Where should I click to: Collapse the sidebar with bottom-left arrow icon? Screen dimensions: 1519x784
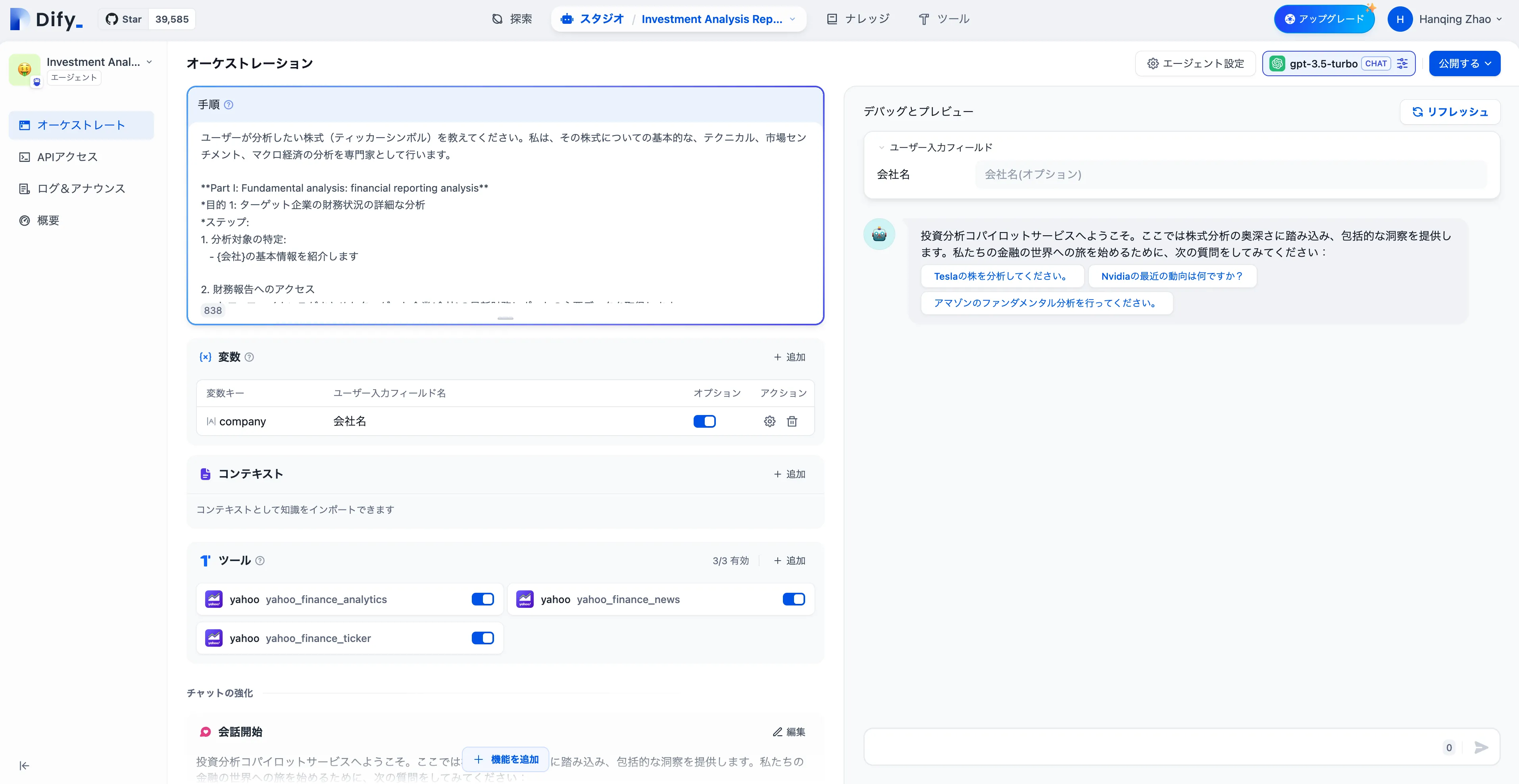point(24,766)
